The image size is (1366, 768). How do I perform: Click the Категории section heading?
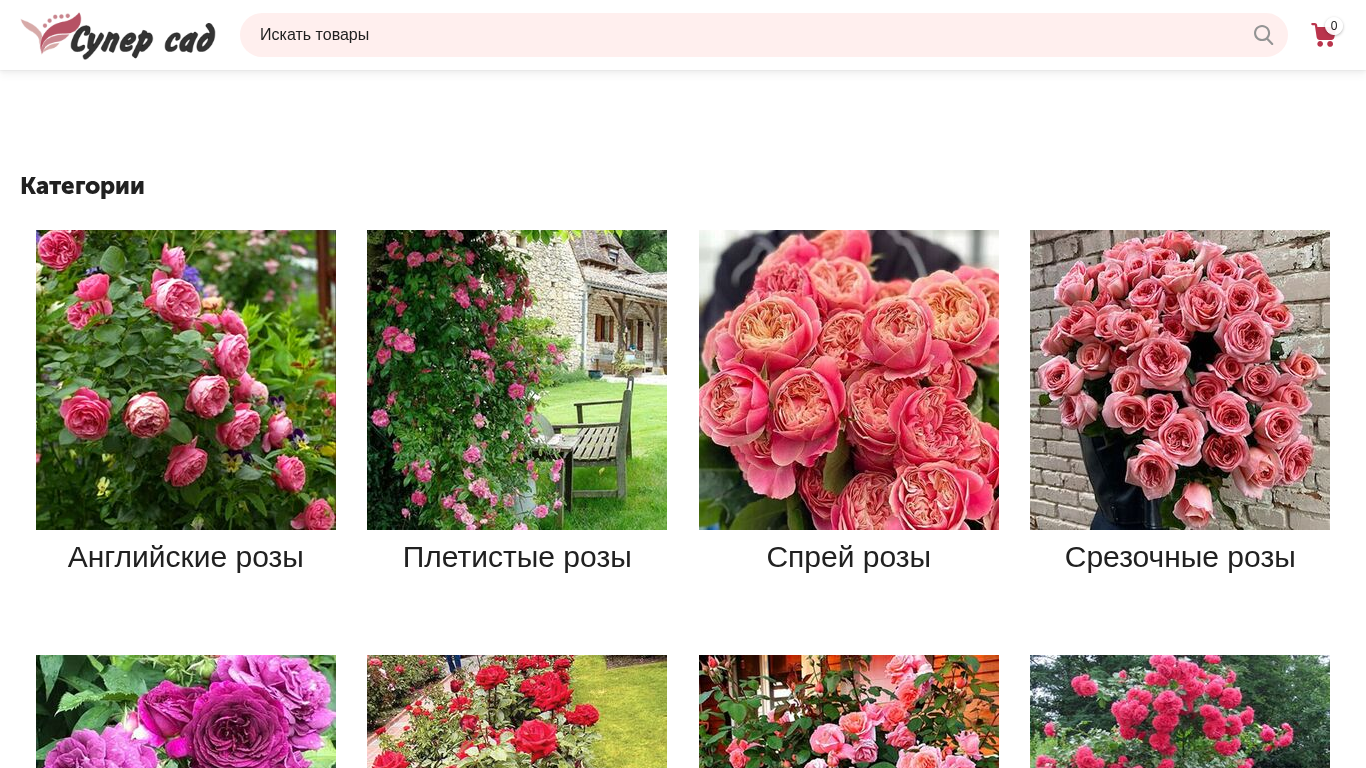(83, 186)
